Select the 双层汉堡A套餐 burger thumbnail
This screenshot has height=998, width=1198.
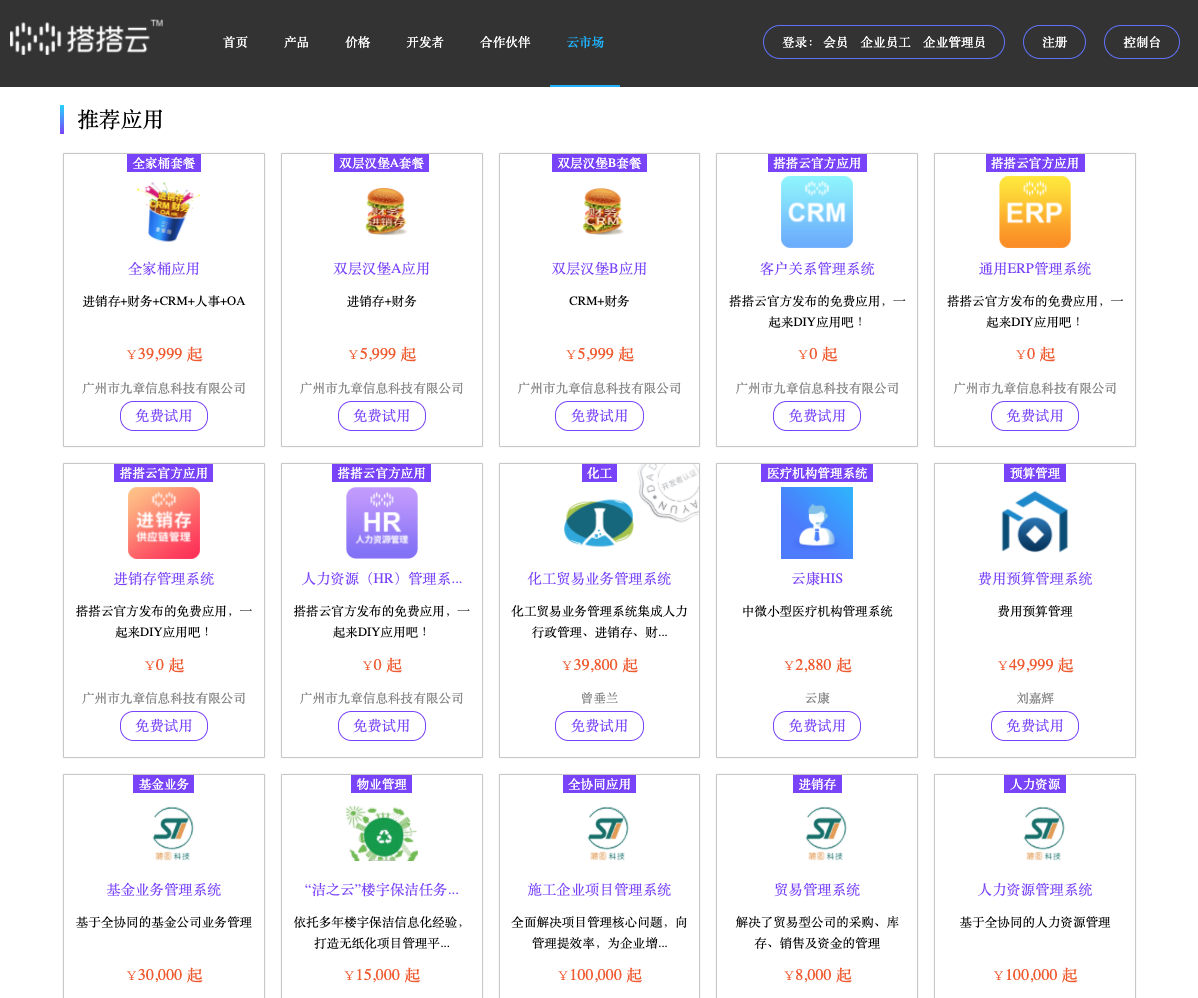pyautogui.click(x=382, y=212)
